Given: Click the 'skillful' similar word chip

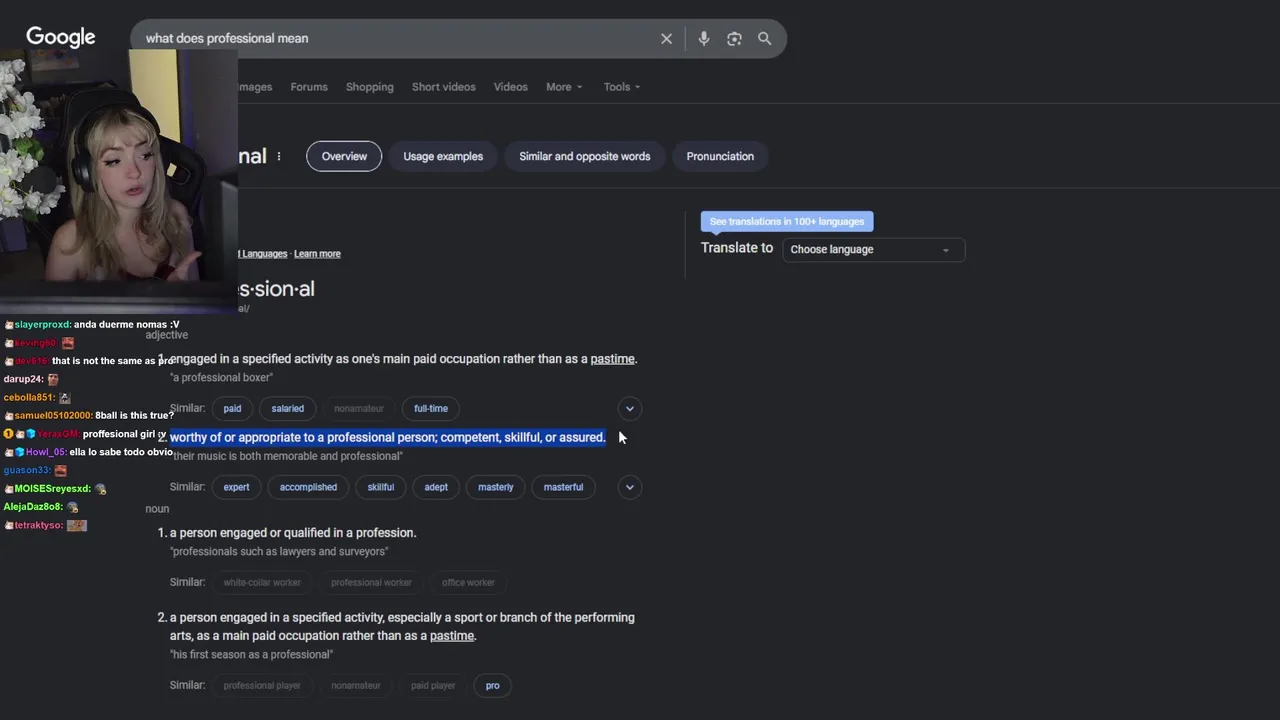Looking at the screenshot, I should pyautogui.click(x=381, y=487).
